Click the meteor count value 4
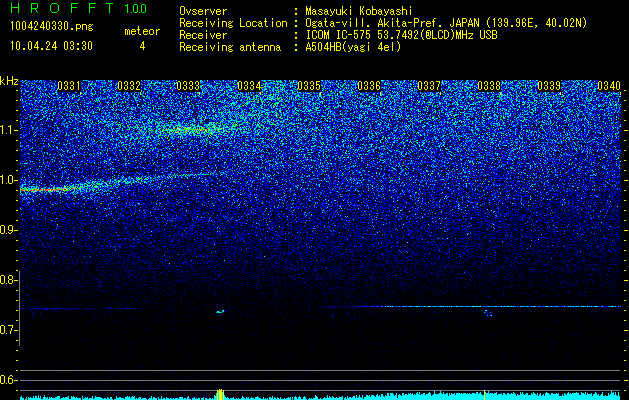629x400 pixels. [x=142, y=46]
